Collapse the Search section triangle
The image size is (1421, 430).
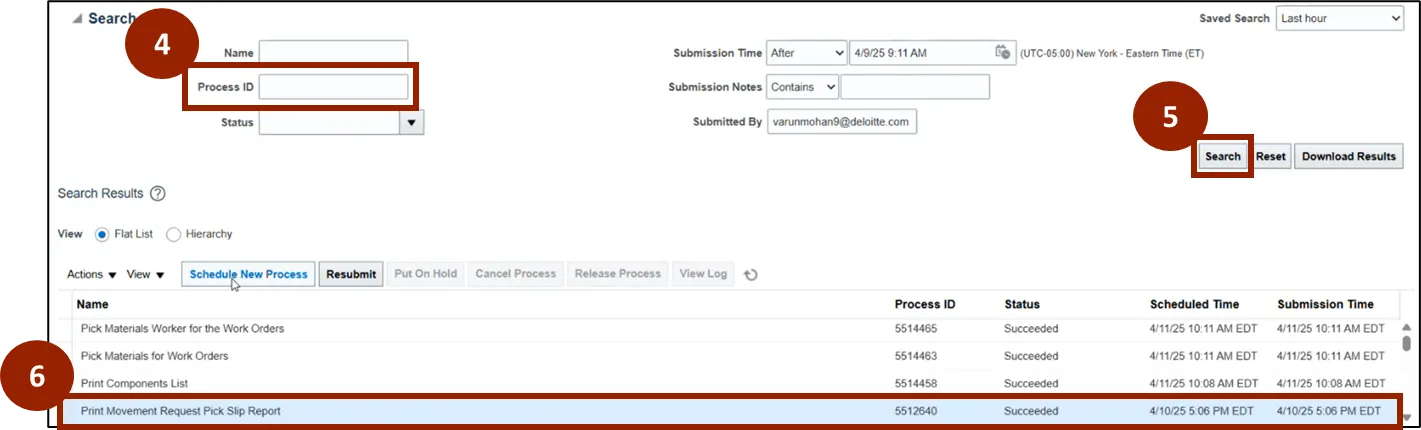click(x=77, y=20)
